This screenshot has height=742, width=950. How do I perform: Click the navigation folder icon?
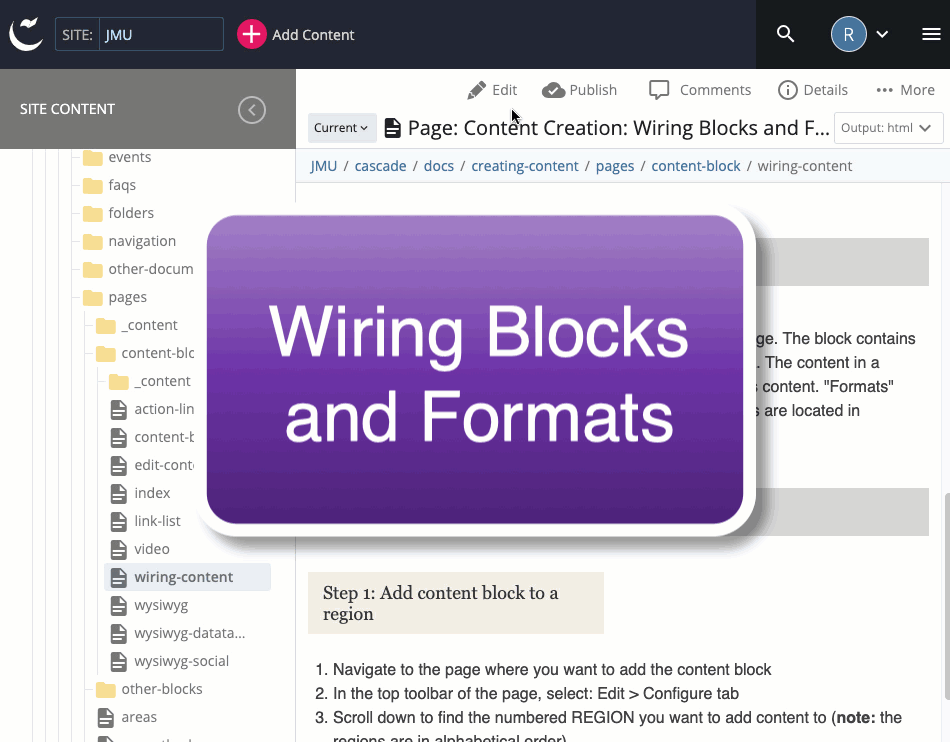tap(93, 242)
